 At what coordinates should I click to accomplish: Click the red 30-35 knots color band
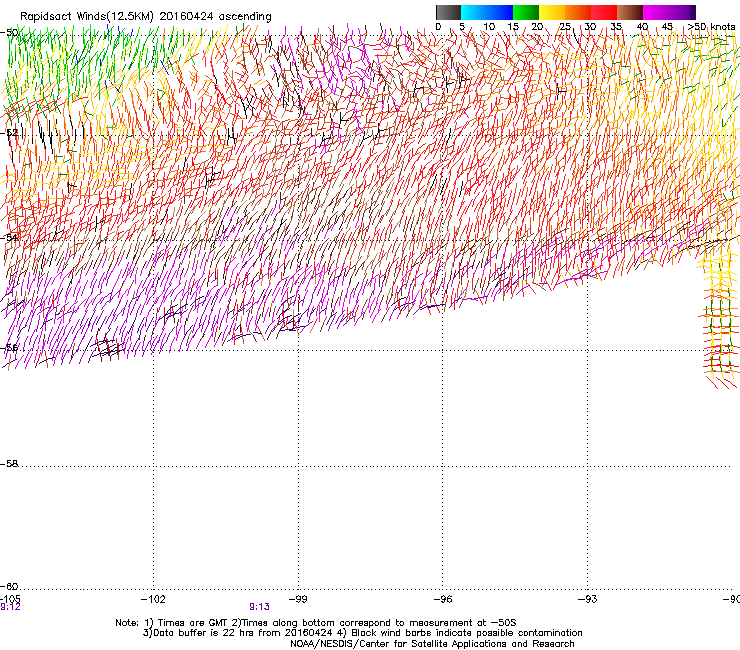coord(604,12)
